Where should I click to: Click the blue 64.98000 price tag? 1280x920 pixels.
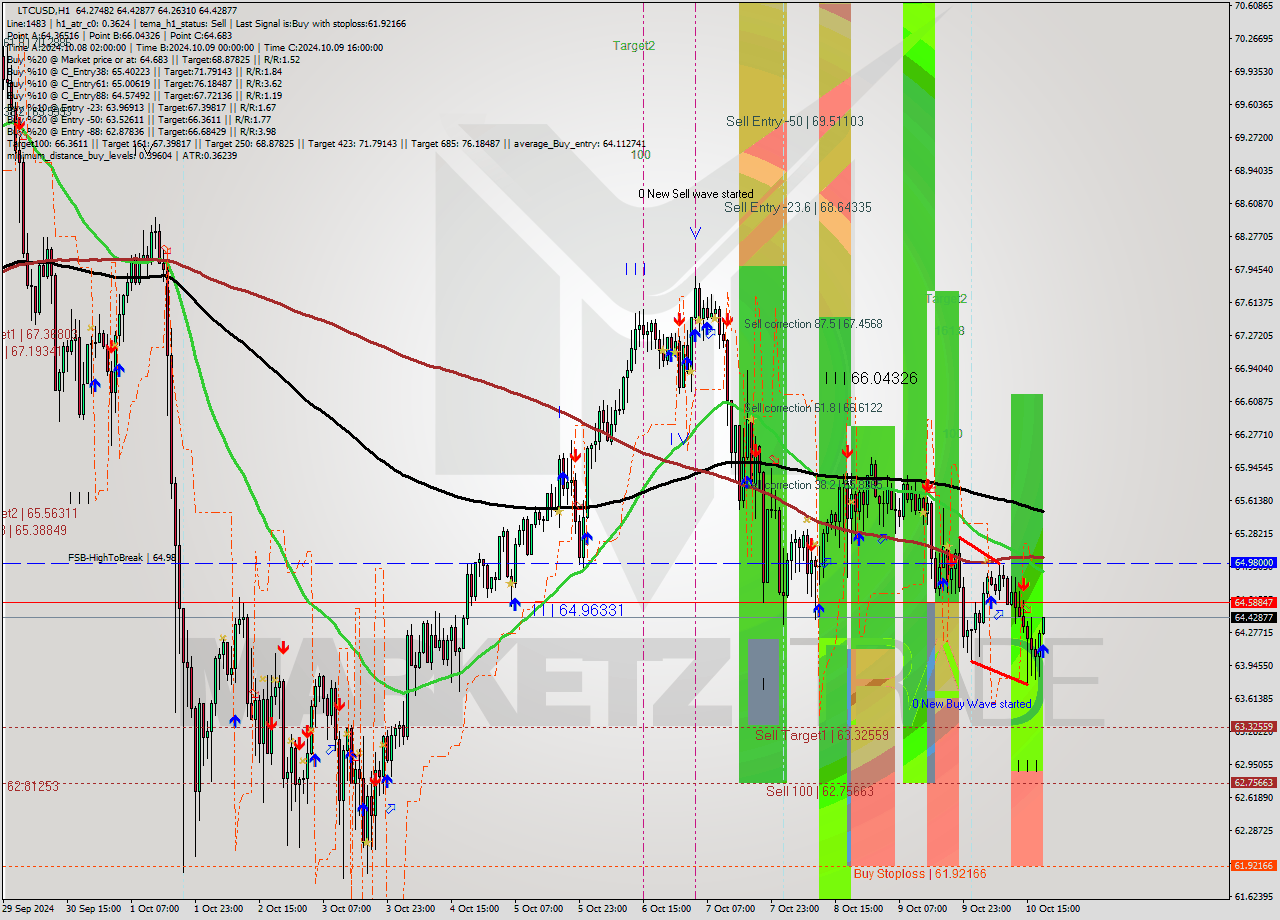pos(1254,563)
